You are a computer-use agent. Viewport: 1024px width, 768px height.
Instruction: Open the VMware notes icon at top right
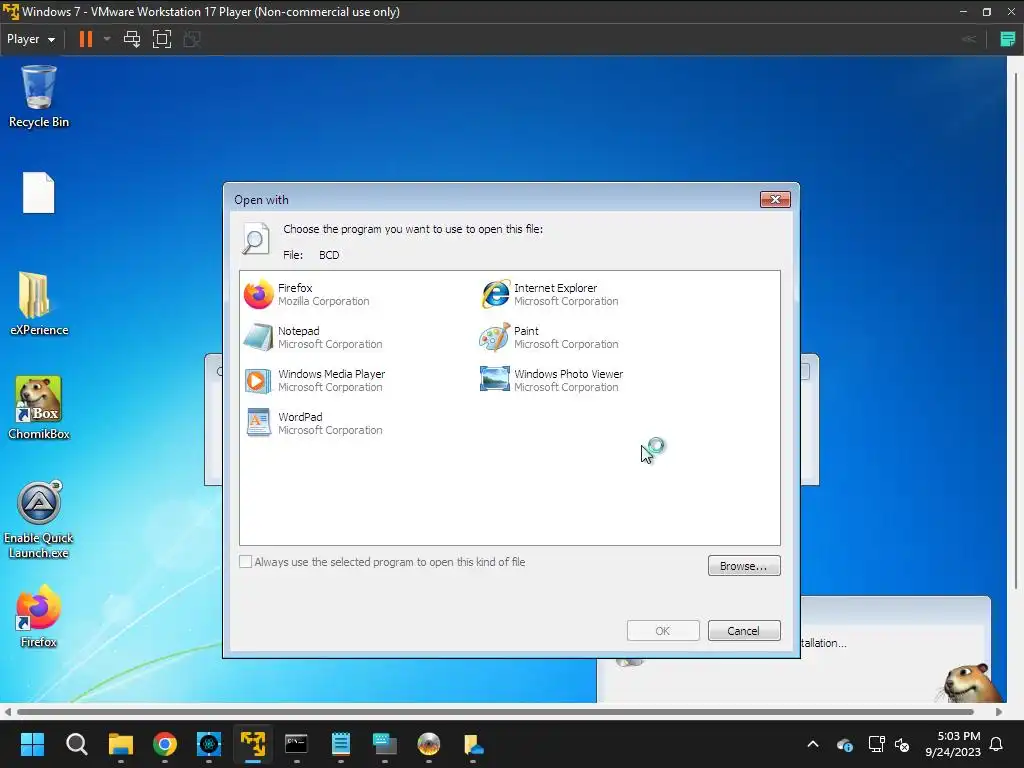1008,39
